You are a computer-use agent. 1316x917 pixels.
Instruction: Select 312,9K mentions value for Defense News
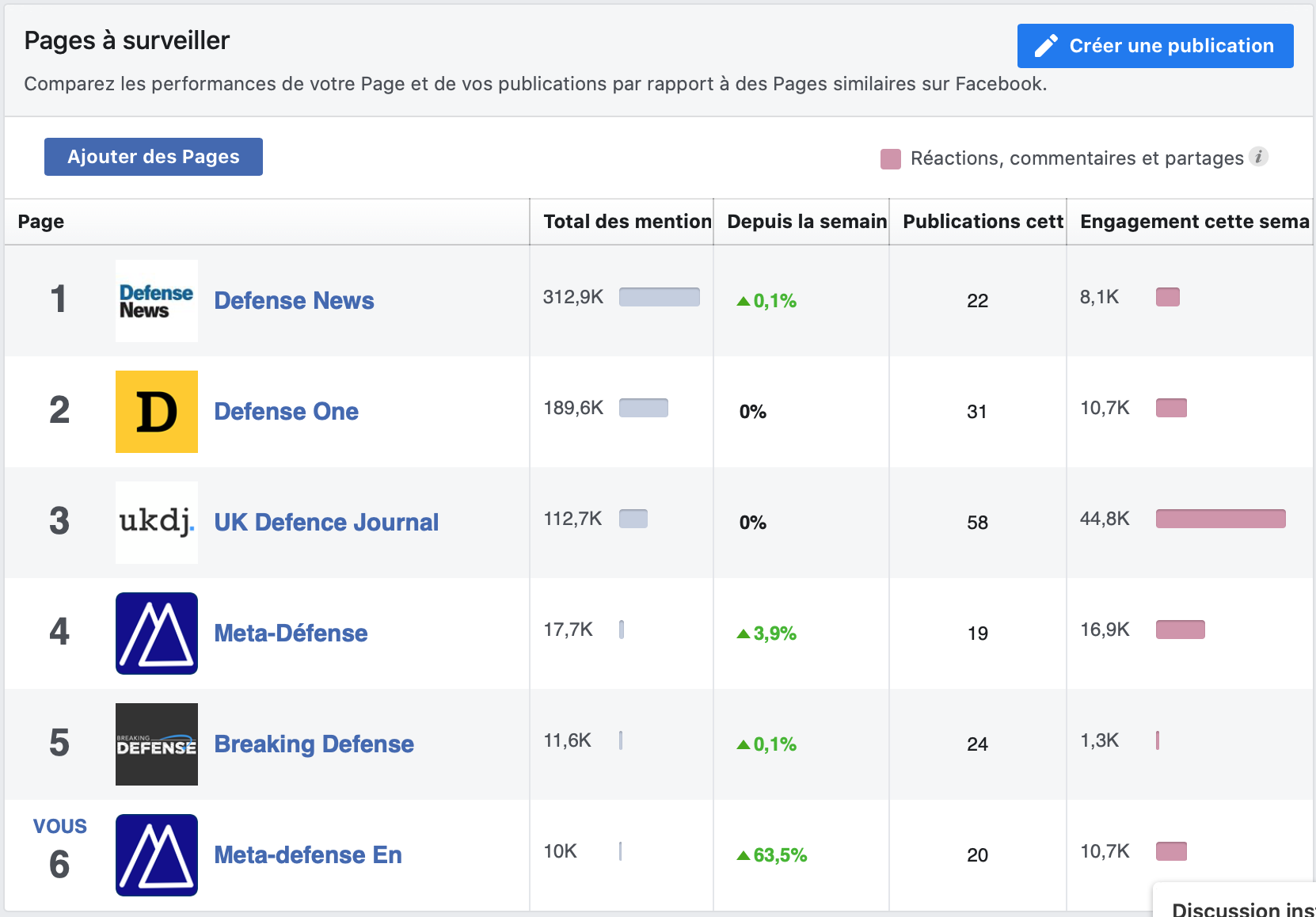point(573,297)
